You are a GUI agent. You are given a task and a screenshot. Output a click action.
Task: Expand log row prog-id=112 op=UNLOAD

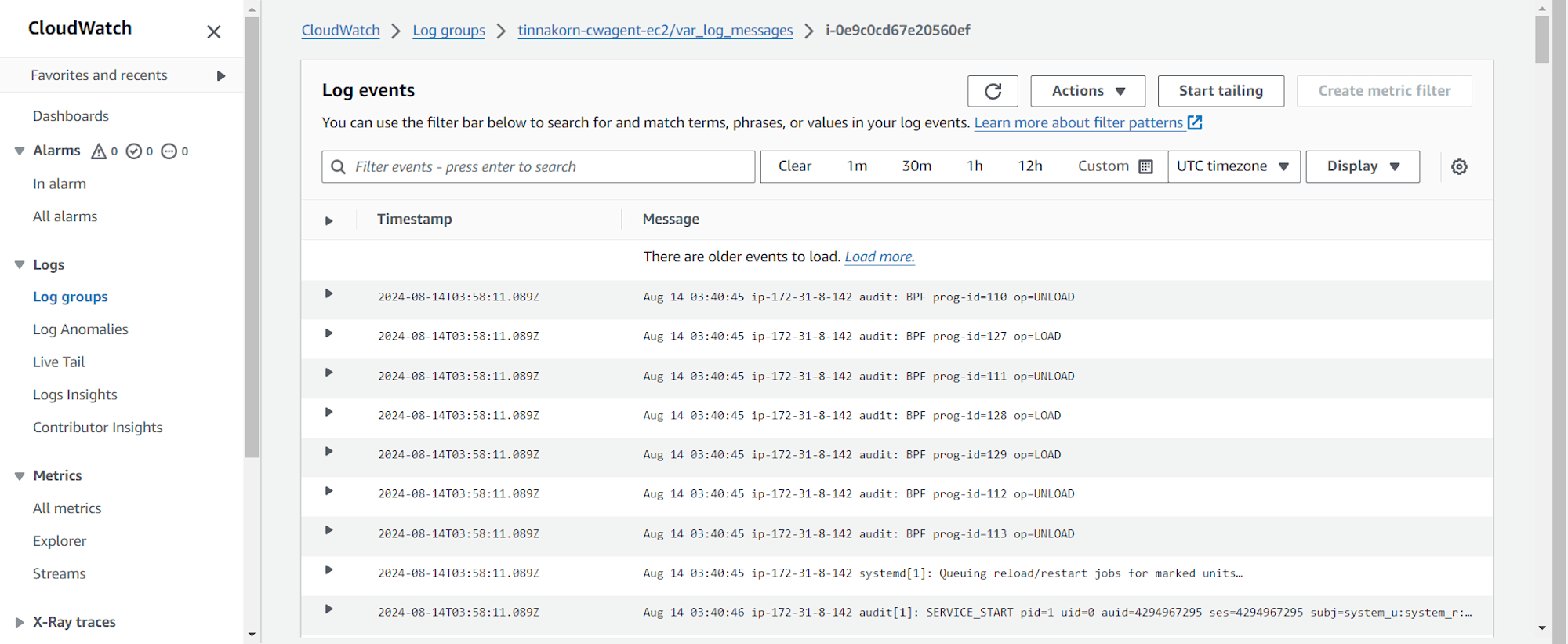pyautogui.click(x=329, y=491)
